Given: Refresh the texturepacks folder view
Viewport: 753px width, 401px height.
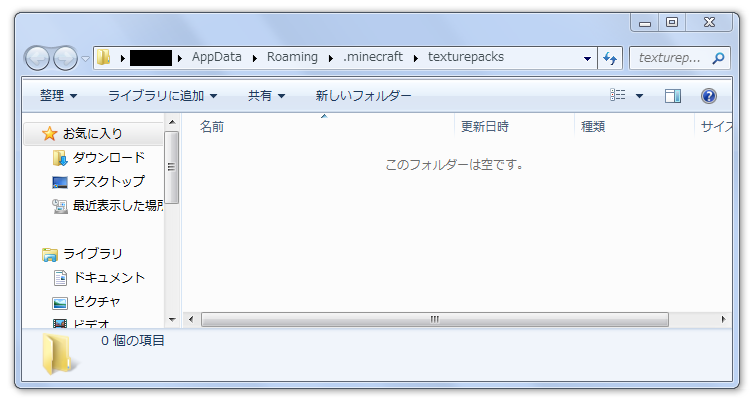Looking at the screenshot, I should (610, 58).
